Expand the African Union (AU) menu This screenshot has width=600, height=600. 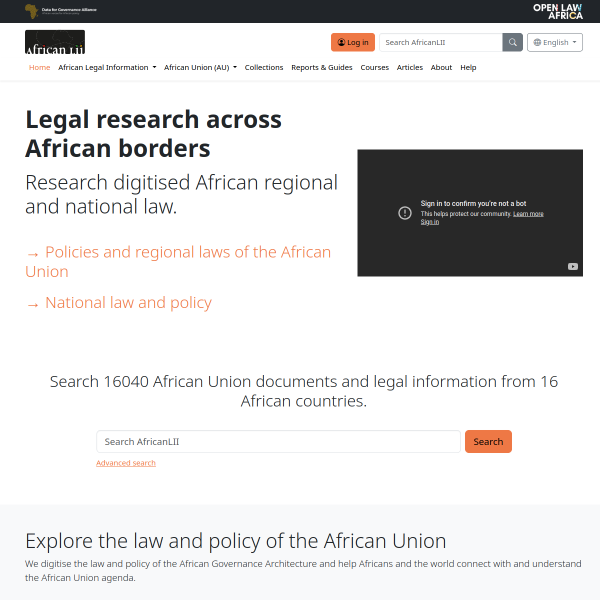[x=201, y=68]
